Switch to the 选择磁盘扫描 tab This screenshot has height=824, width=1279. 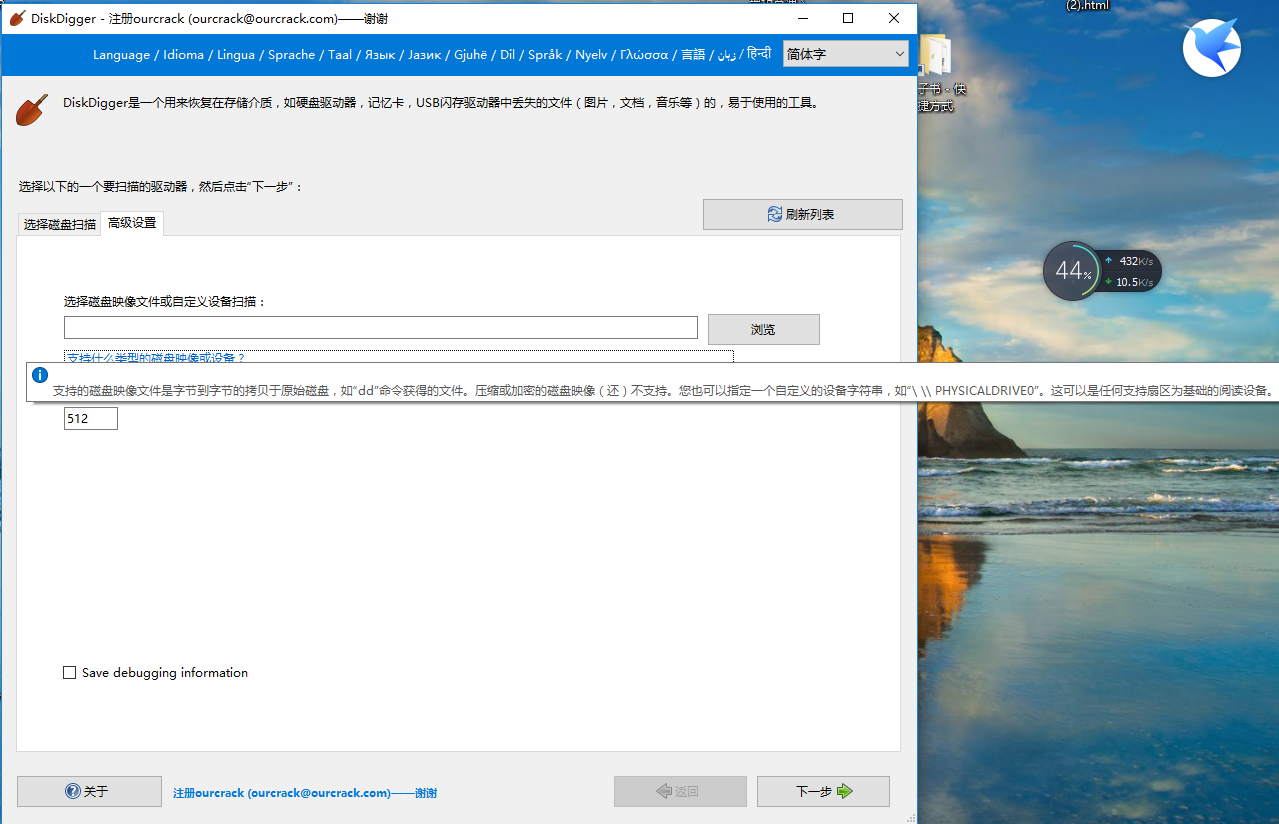point(60,224)
